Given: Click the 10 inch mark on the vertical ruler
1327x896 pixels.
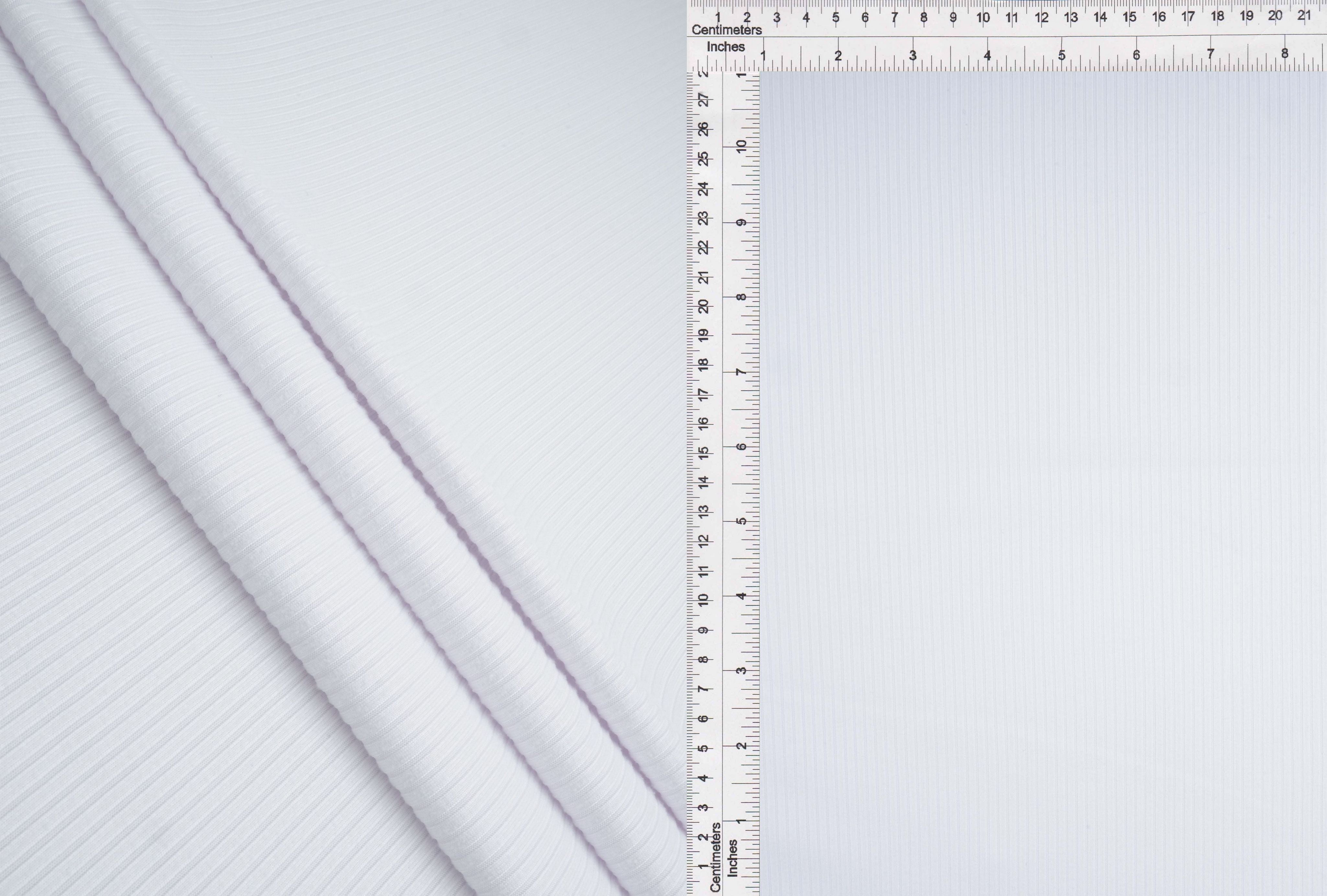Looking at the screenshot, I should click(741, 146).
